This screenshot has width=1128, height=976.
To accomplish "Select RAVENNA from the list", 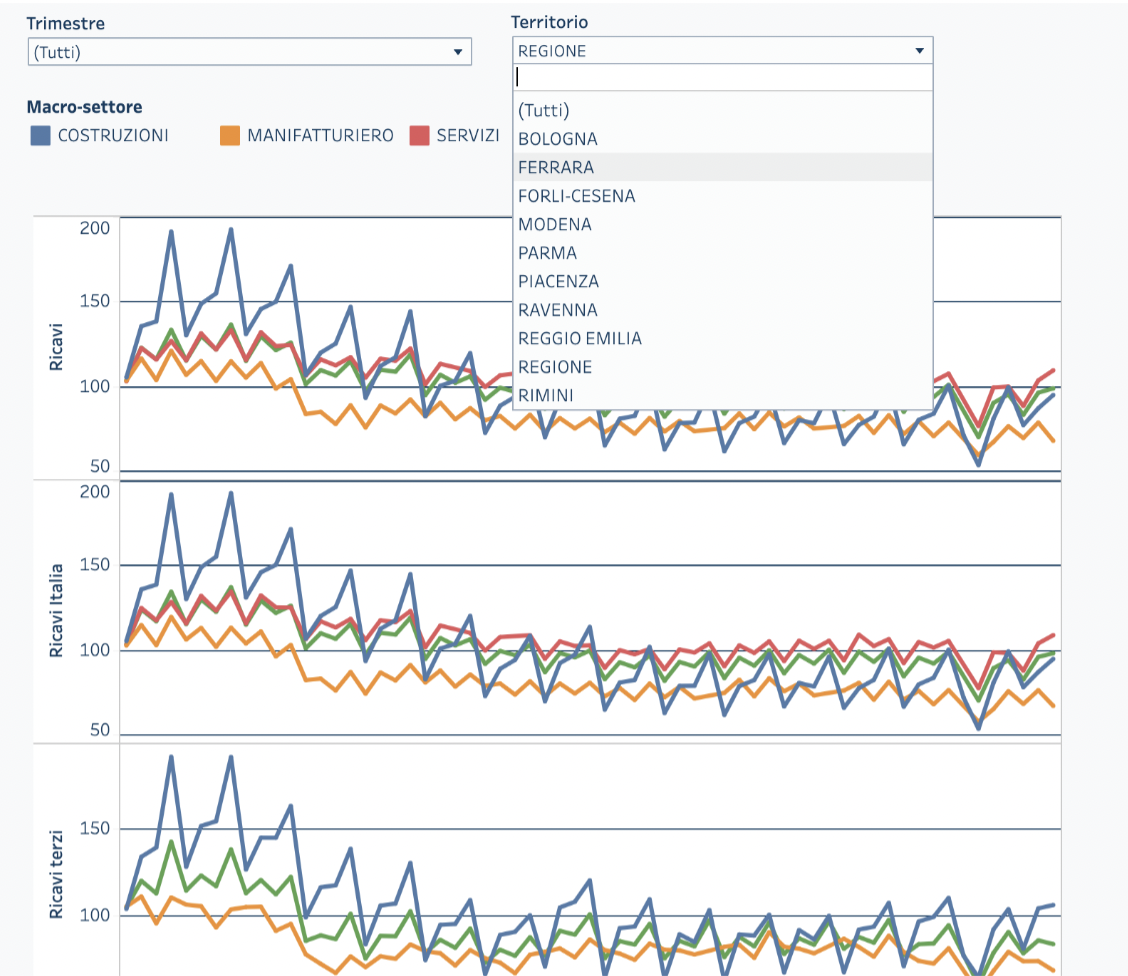I will pyautogui.click(x=722, y=310).
